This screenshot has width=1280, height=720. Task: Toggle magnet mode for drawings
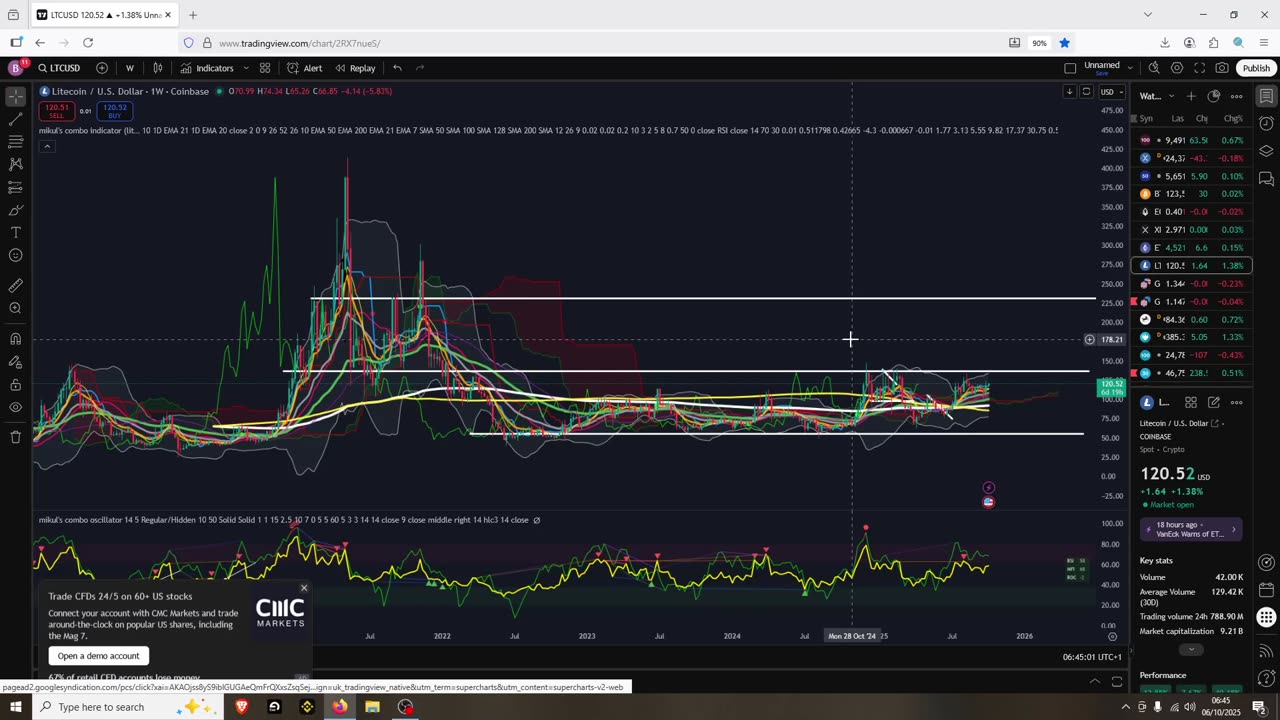(x=16, y=338)
